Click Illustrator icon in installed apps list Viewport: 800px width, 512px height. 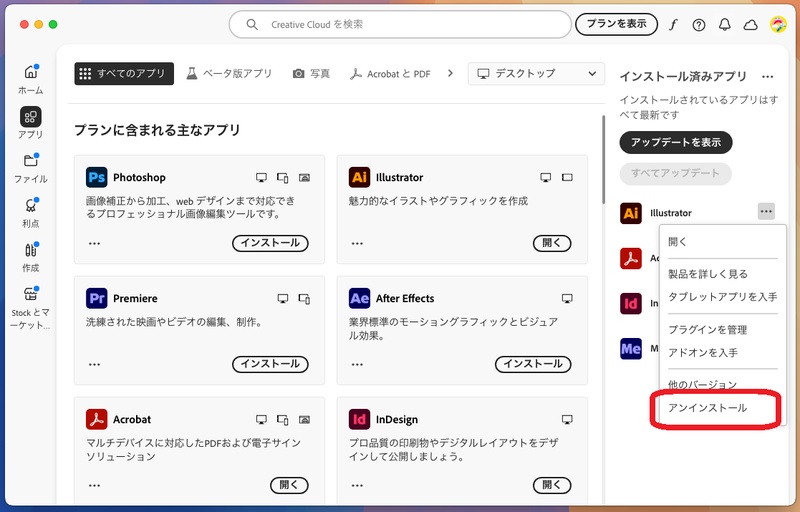coord(631,213)
